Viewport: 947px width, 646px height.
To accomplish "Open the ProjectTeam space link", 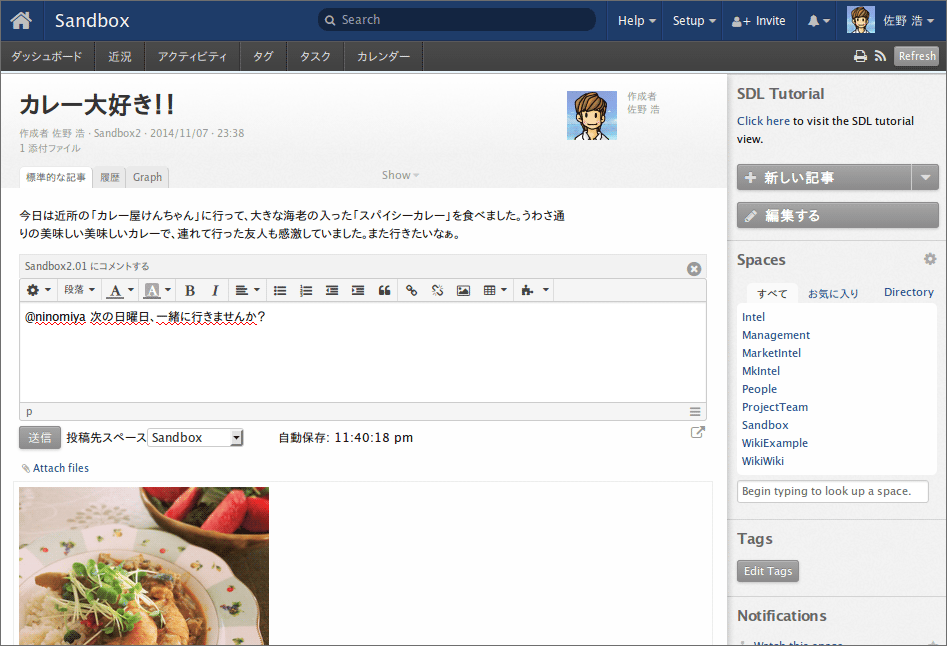I will point(775,407).
